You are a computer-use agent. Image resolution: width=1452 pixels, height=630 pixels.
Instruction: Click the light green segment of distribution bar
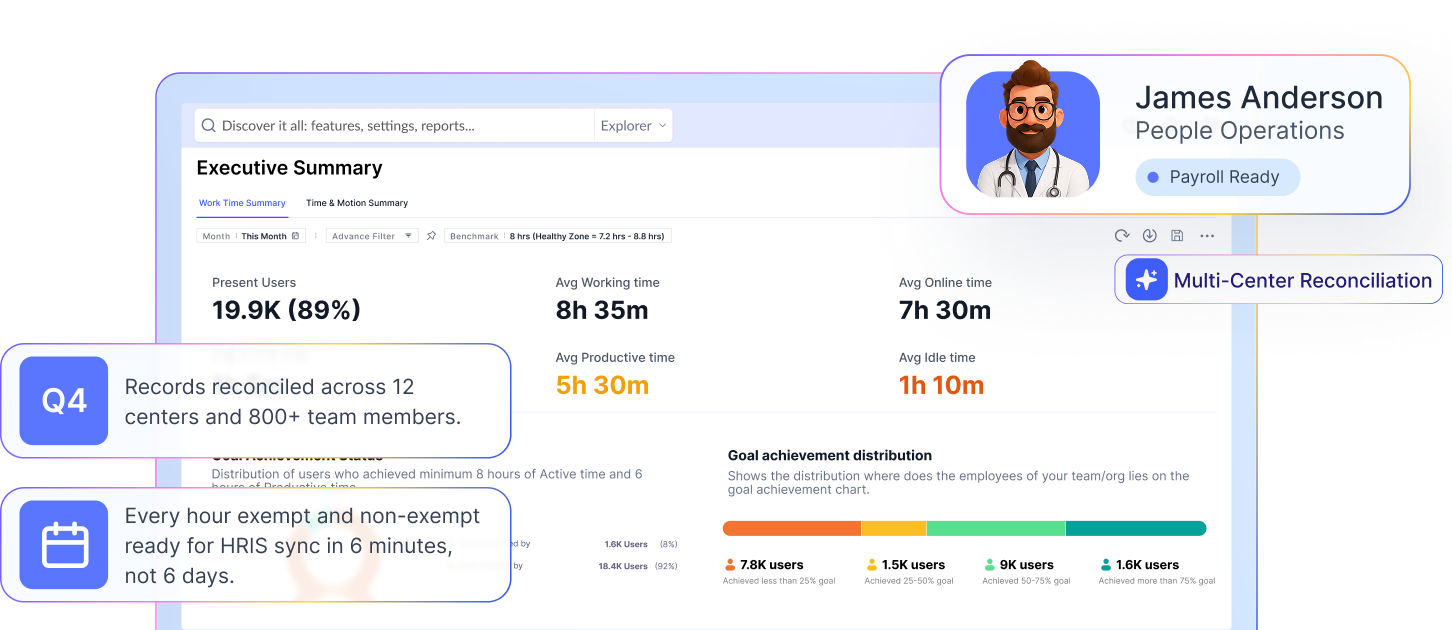[x=996, y=528]
